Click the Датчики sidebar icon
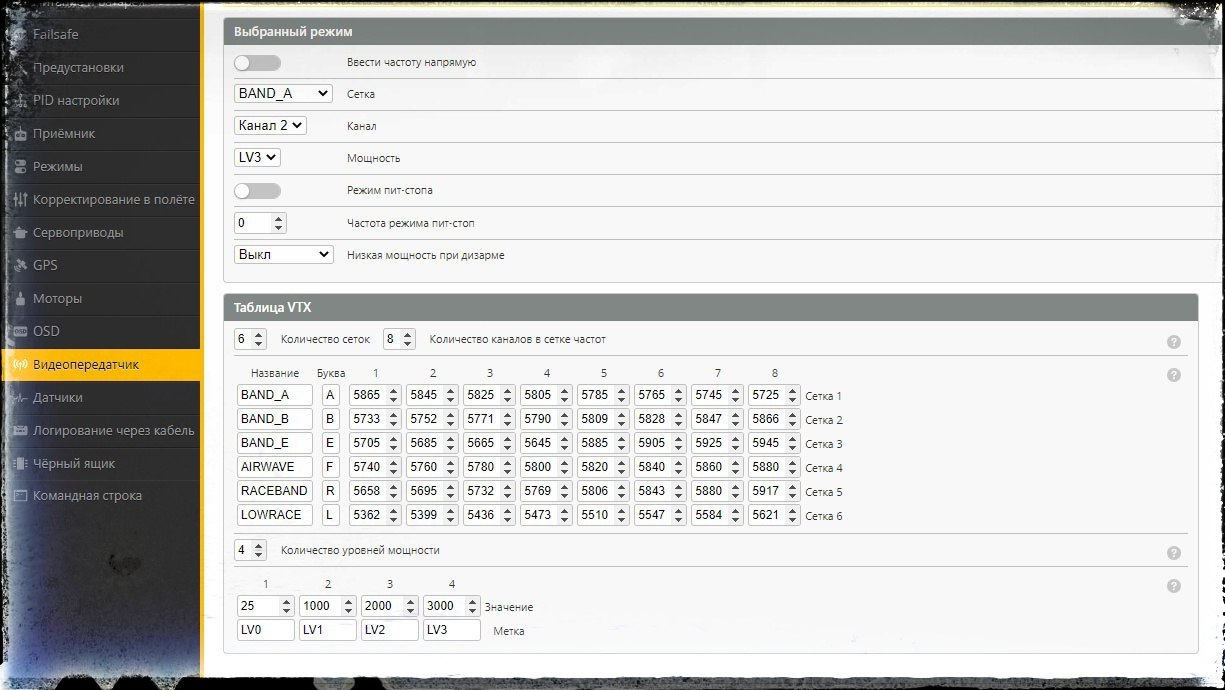 click(x=20, y=398)
